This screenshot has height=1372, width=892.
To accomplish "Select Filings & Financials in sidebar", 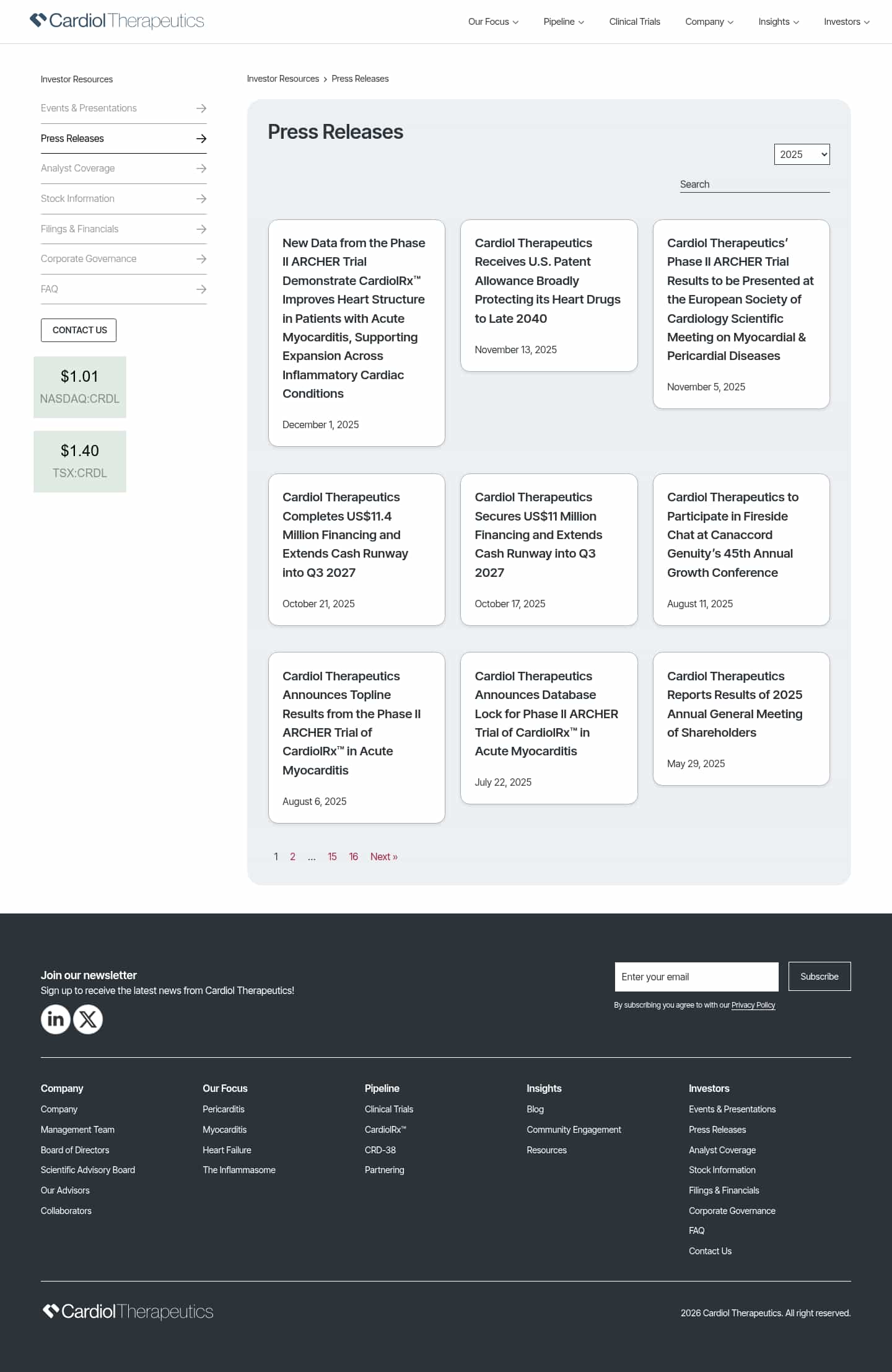I will coord(79,229).
